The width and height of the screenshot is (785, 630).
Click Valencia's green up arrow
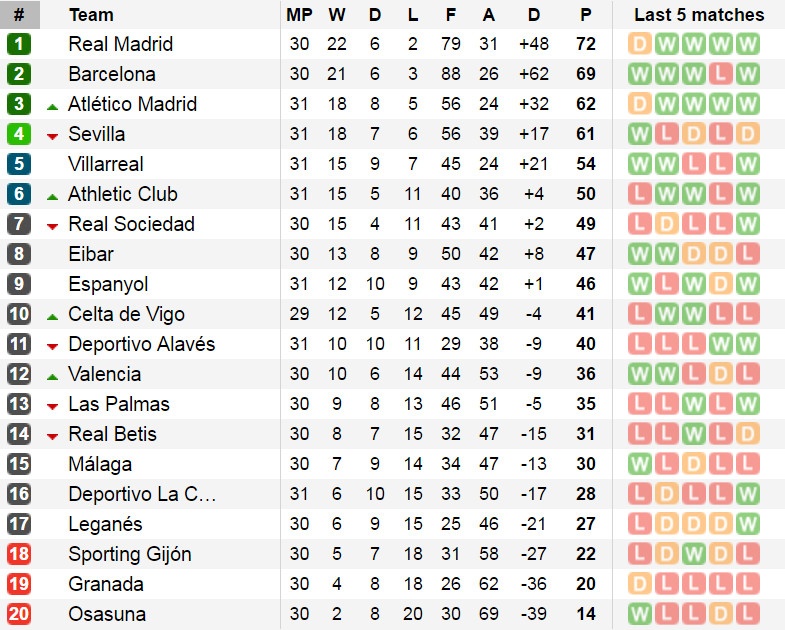point(53,375)
